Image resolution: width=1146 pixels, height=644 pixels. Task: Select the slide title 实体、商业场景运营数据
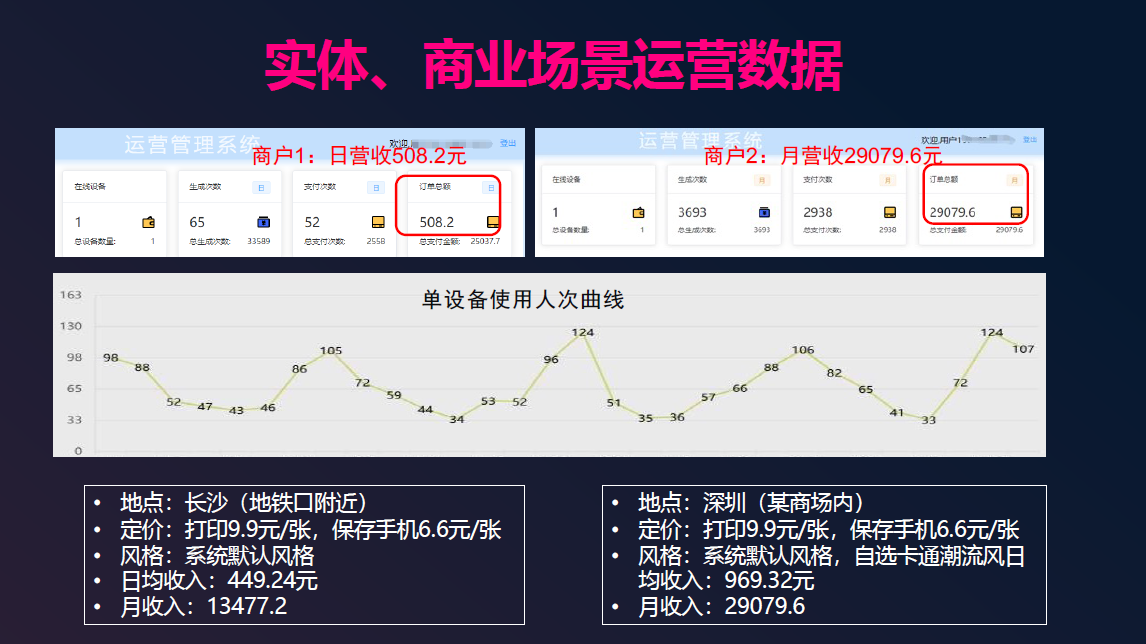[553, 66]
